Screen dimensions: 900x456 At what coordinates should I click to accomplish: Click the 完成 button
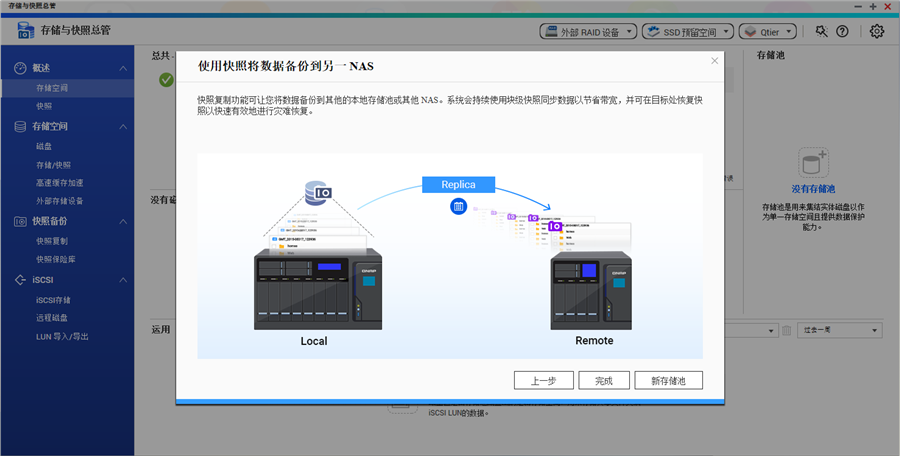(603, 380)
